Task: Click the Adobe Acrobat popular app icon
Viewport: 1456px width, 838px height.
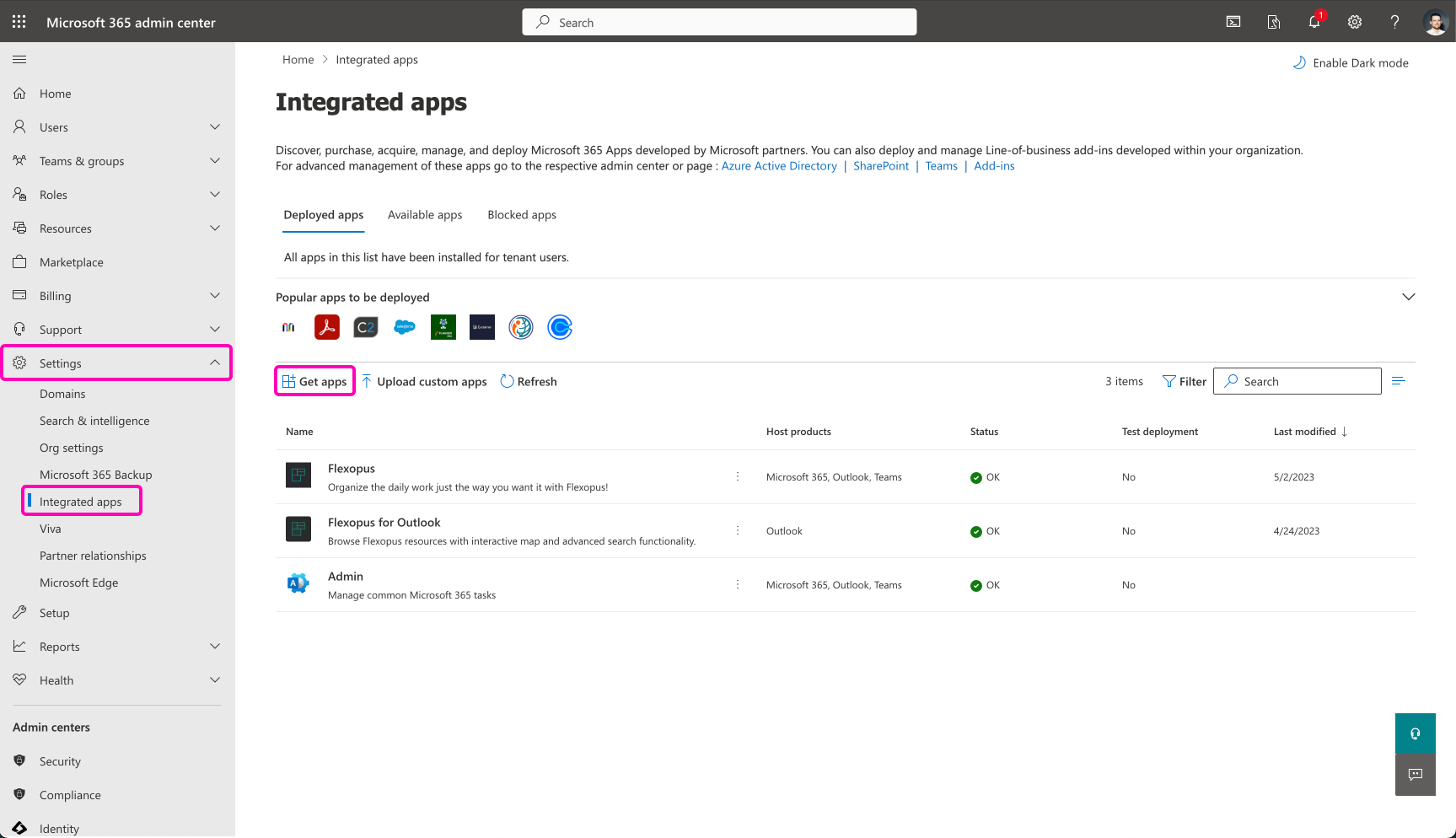Action: coord(327,327)
